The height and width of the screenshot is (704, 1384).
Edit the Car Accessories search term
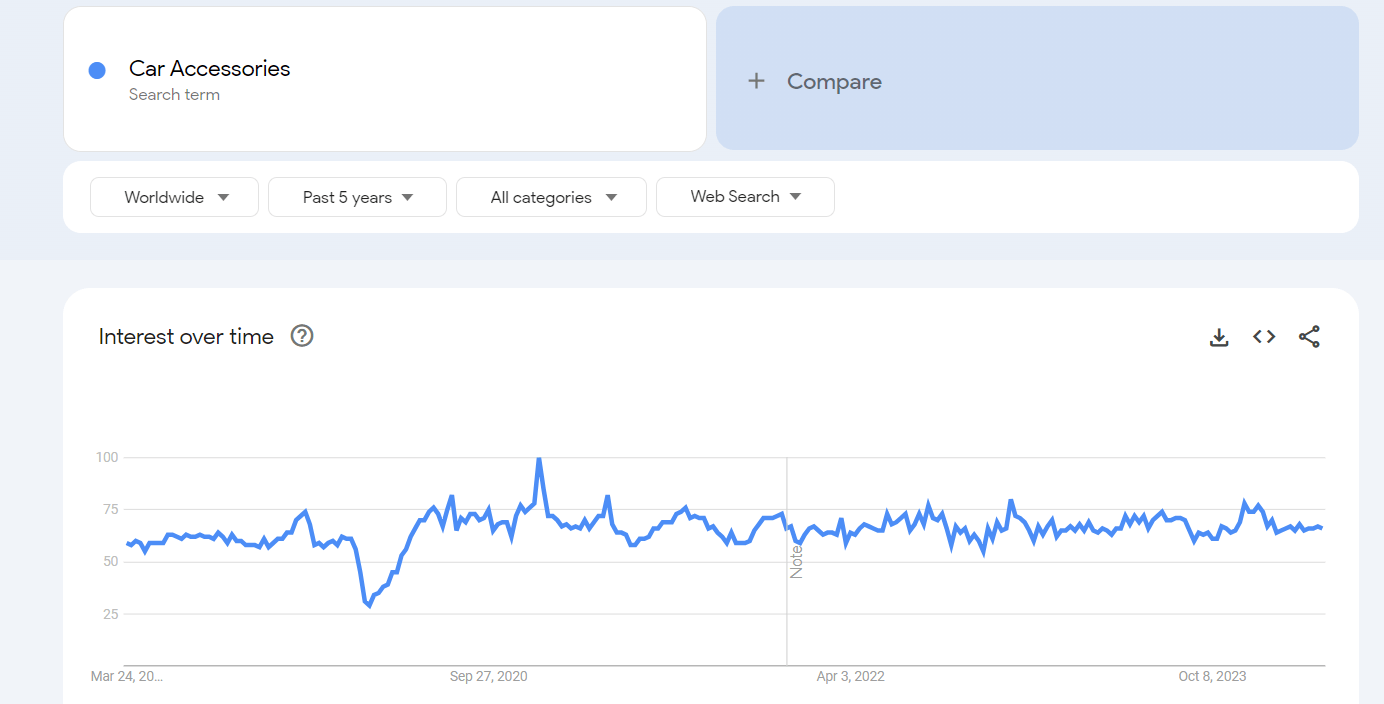pos(209,68)
